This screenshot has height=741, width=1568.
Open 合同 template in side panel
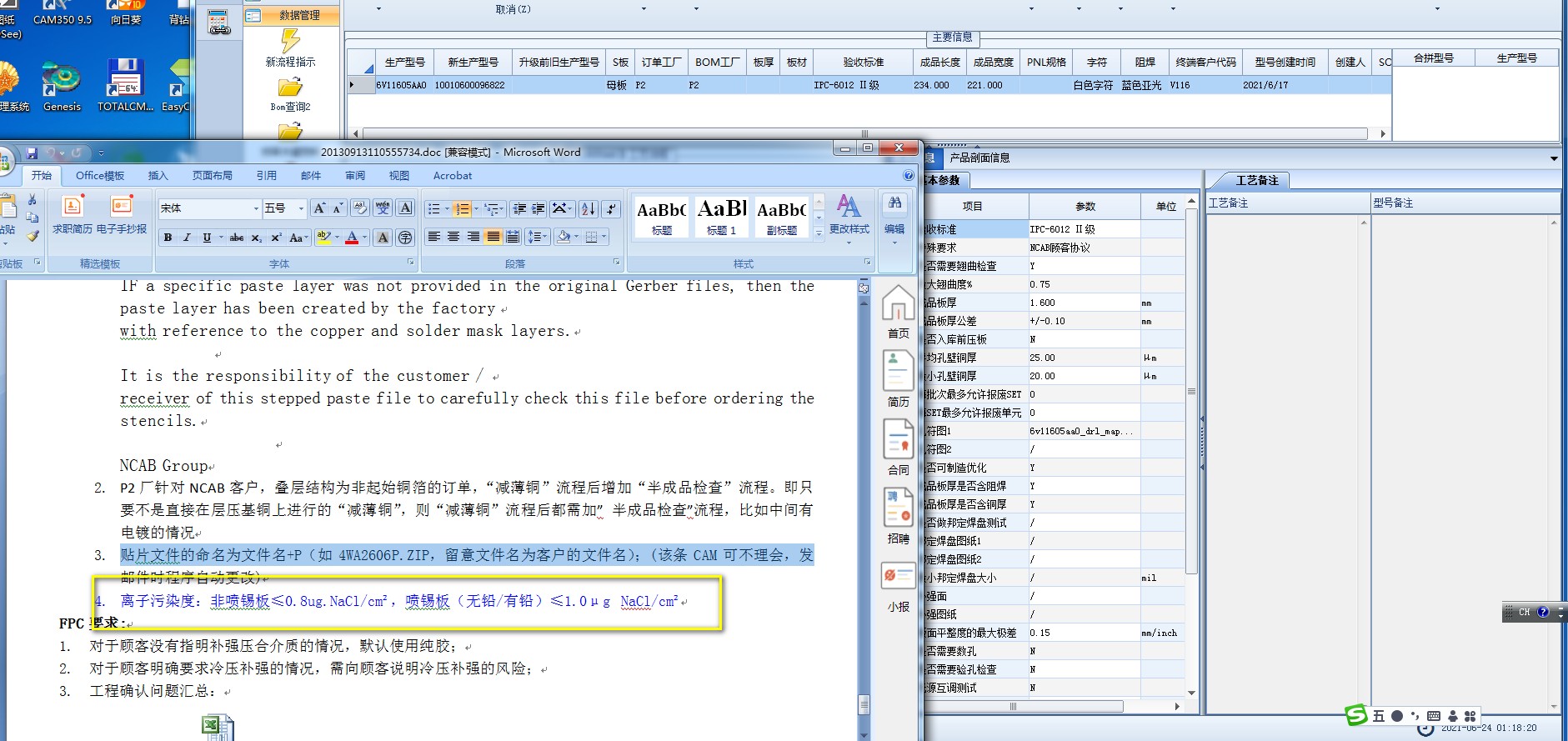coord(898,448)
